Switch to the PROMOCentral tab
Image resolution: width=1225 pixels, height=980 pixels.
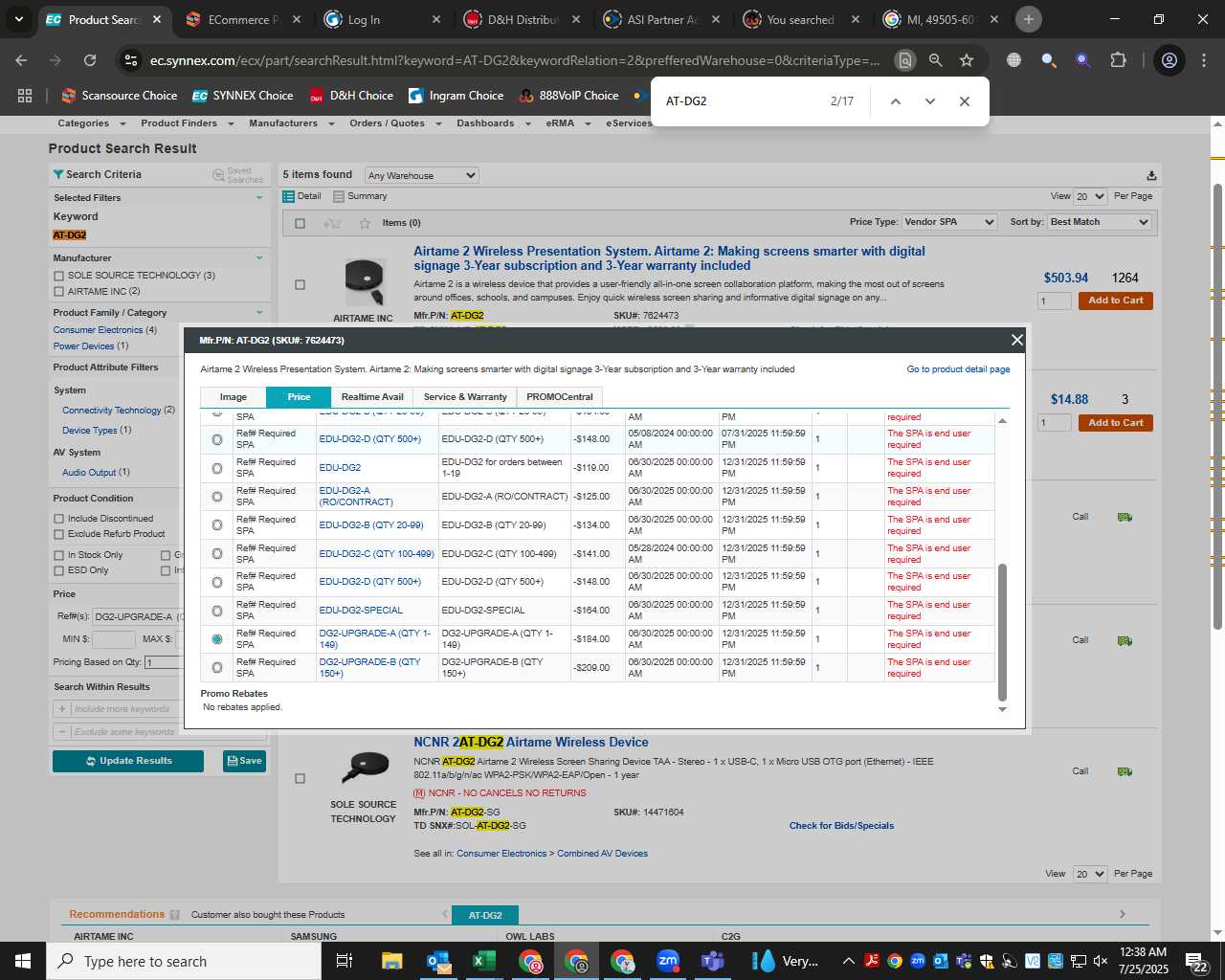click(x=560, y=397)
